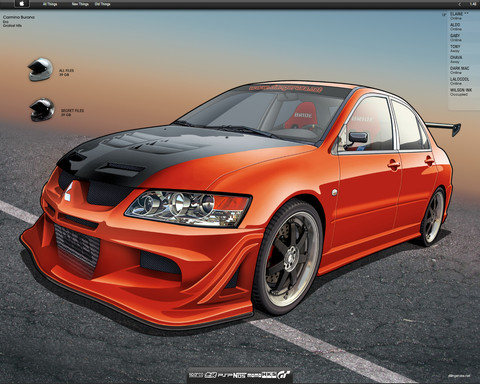Select contact TONY in the buddy list
This screenshot has height=384, width=480.
(455, 48)
